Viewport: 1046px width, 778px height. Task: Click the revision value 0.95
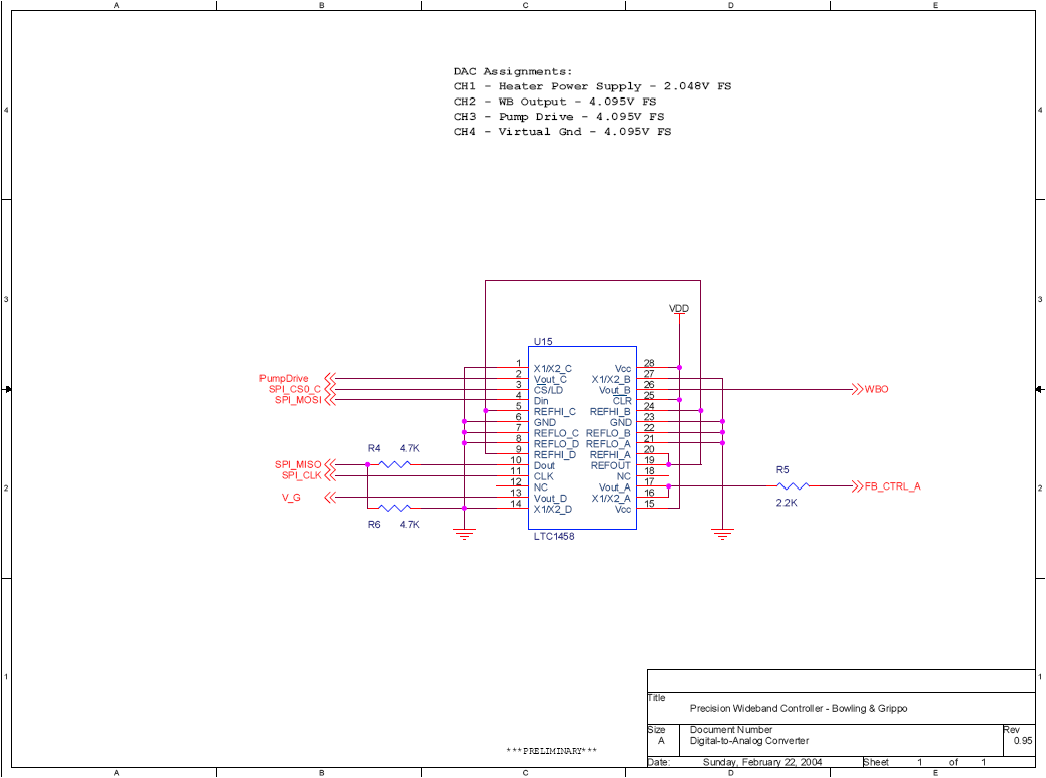[1023, 741]
